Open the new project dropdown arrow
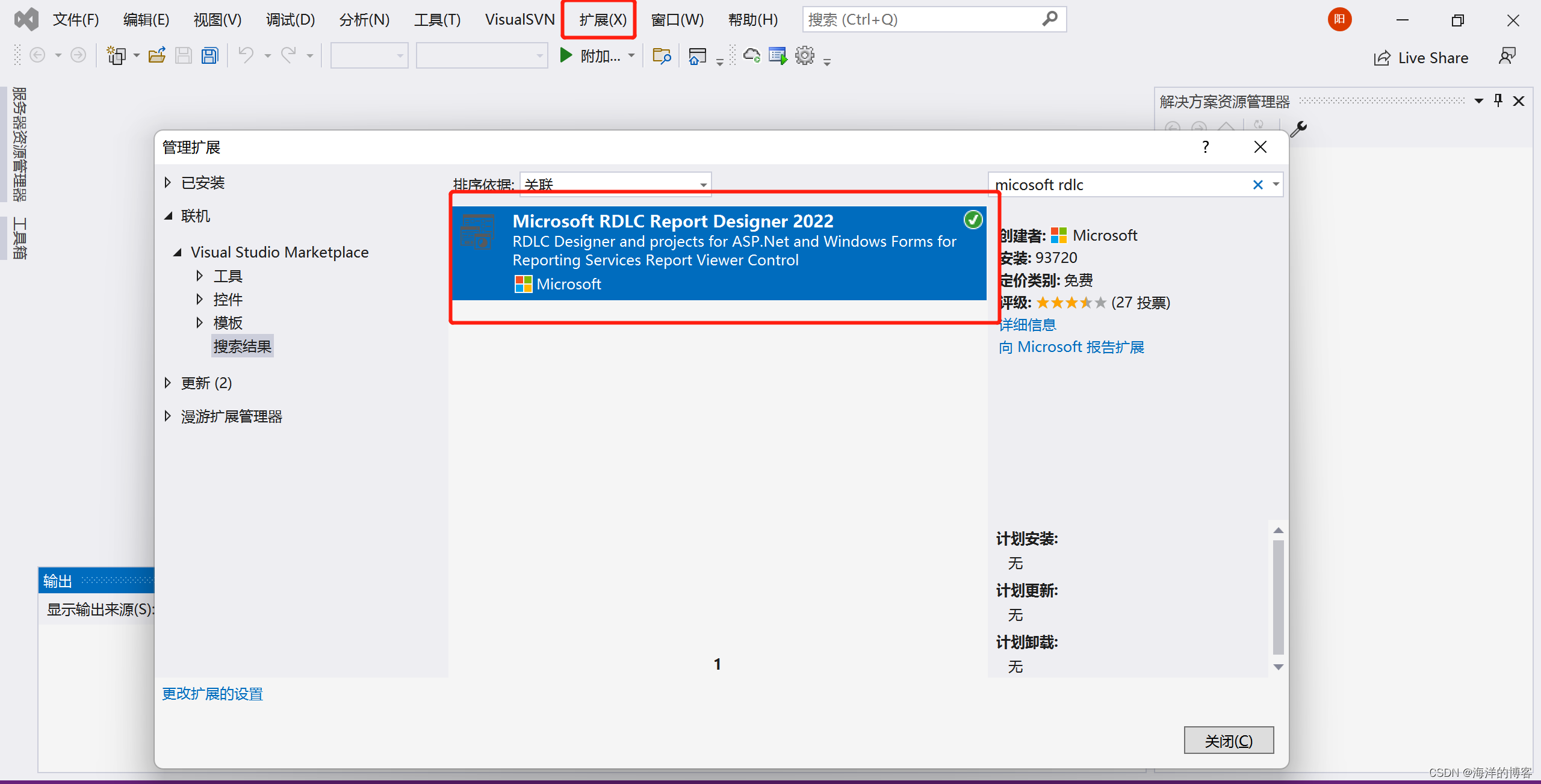 pos(136,56)
